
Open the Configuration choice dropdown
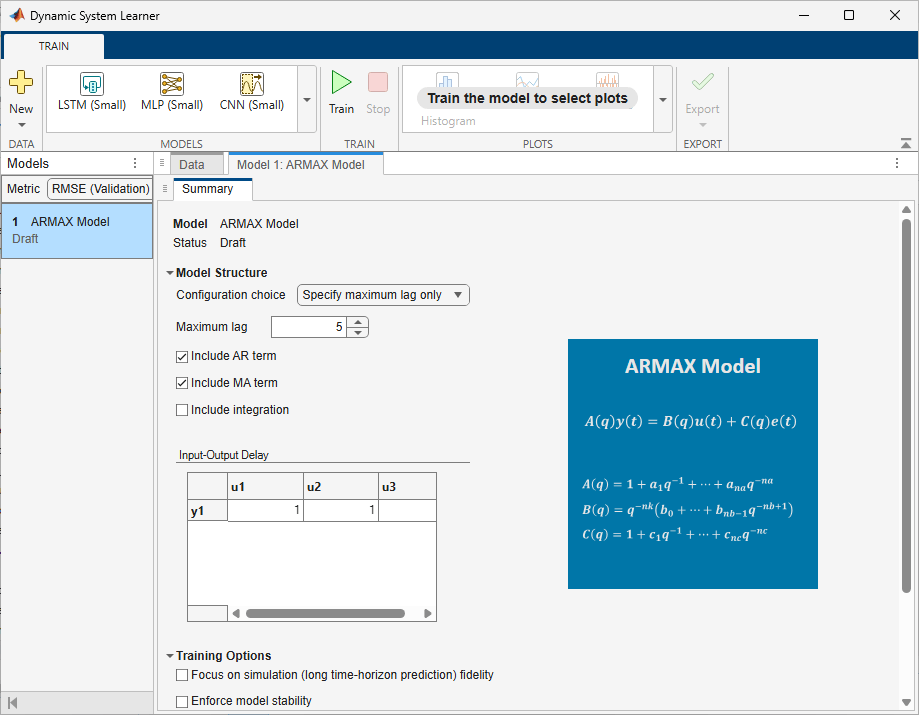383,295
